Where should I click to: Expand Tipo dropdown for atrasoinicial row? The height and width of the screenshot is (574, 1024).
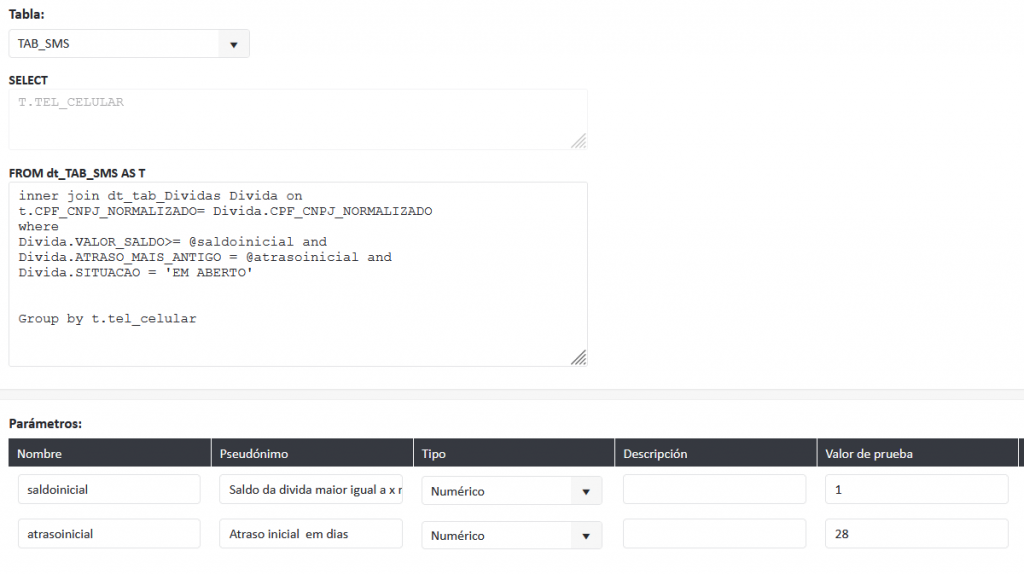pos(512,535)
